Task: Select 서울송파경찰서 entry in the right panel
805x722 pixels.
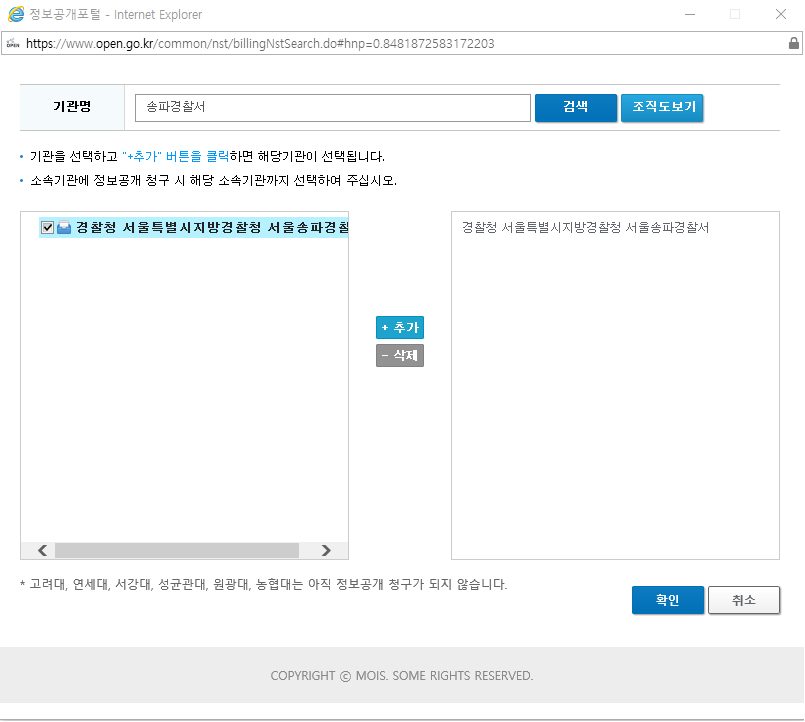Action: 585,228
